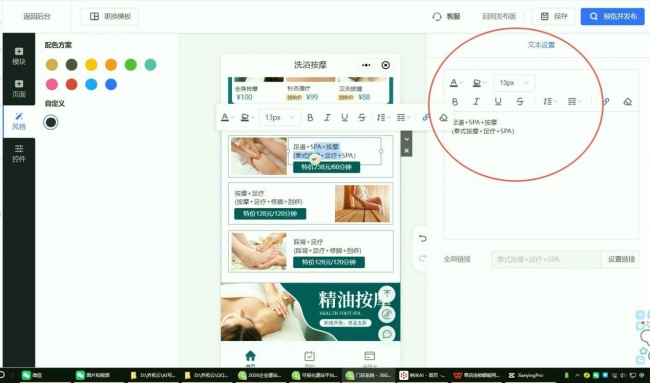The image size is (650, 383).
Task: Click the undo arrow beside the canvas
Action: 422,238
